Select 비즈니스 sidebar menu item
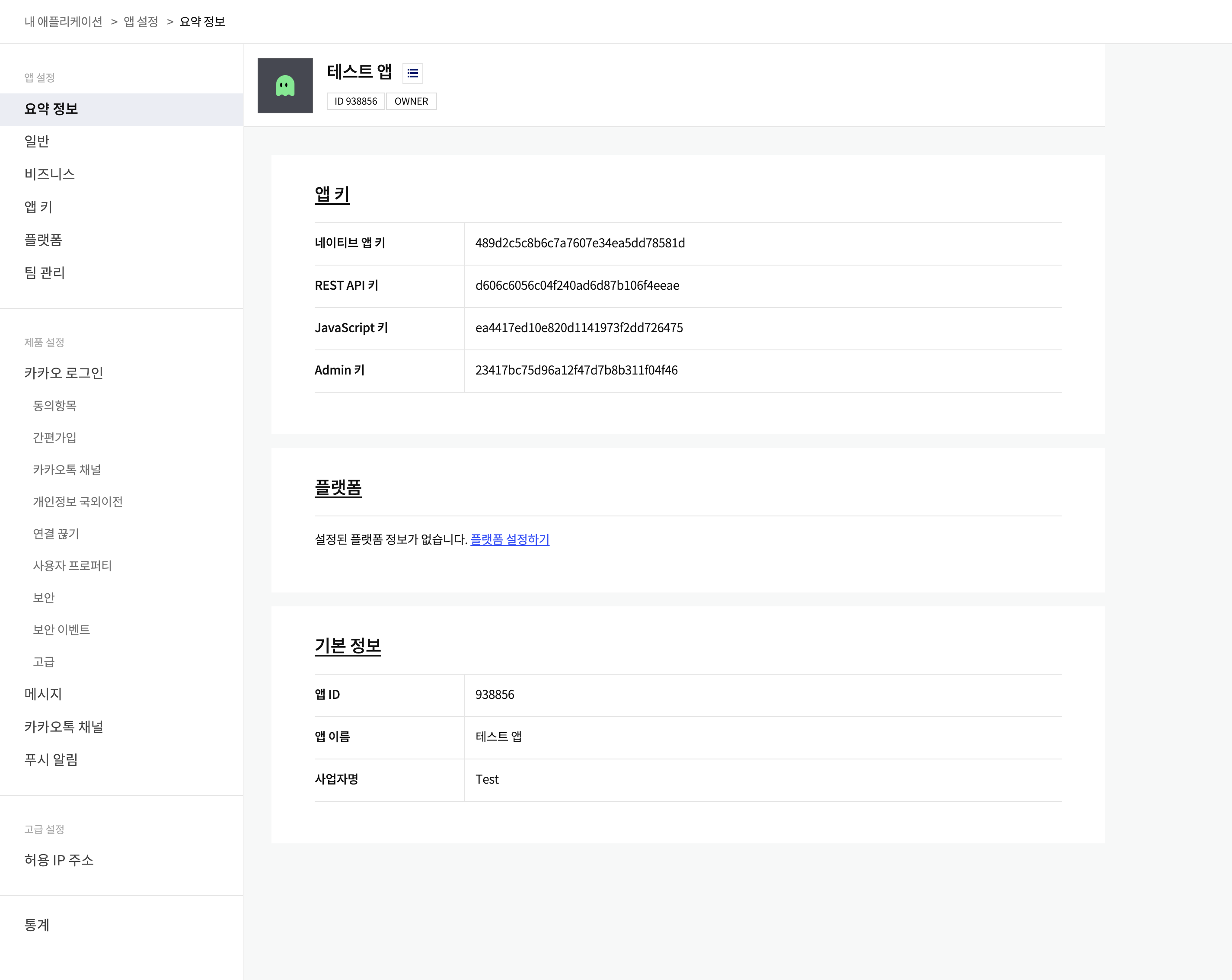The height and width of the screenshot is (980, 1232). coord(50,174)
